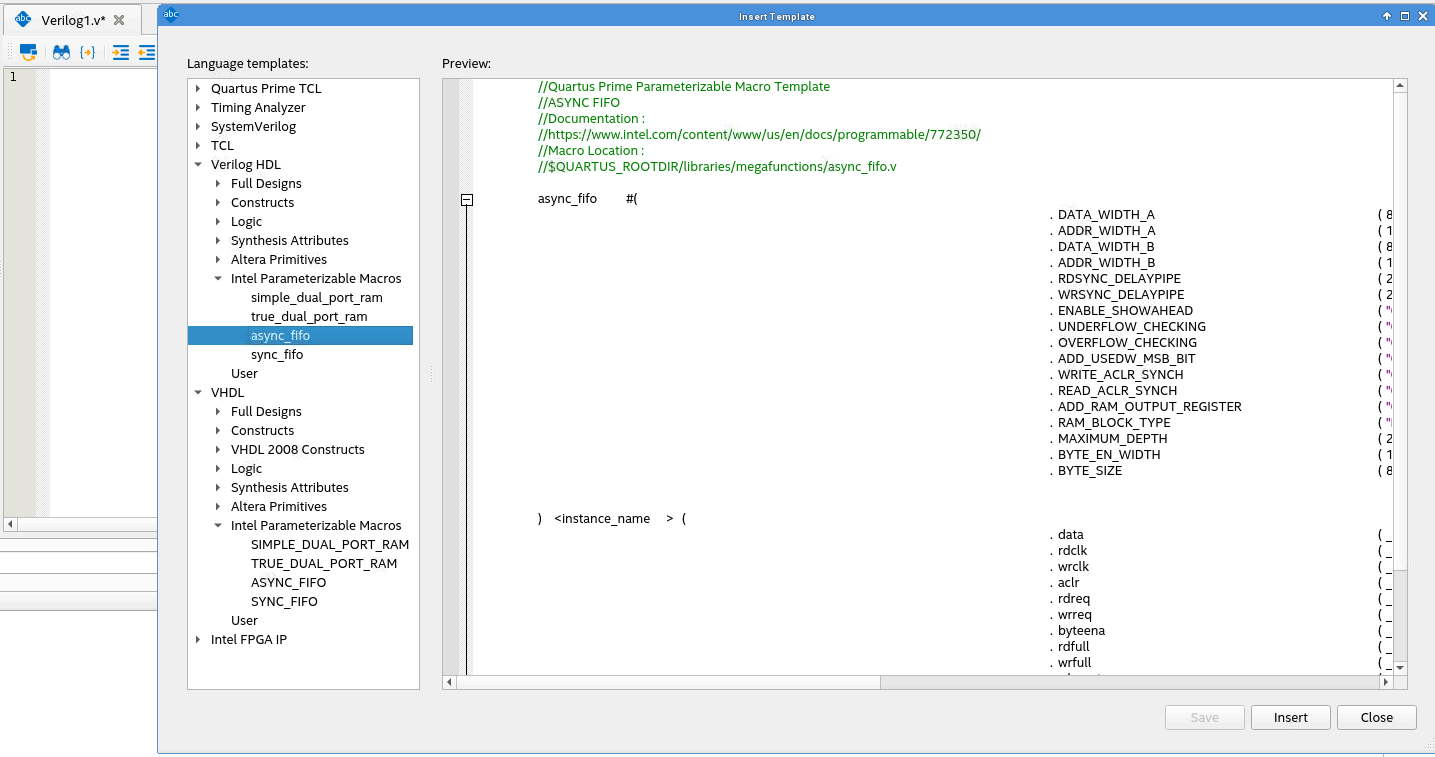Expand the Intel FPGA IP node
This screenshot has height=757, width=1435.
[198, 640]
